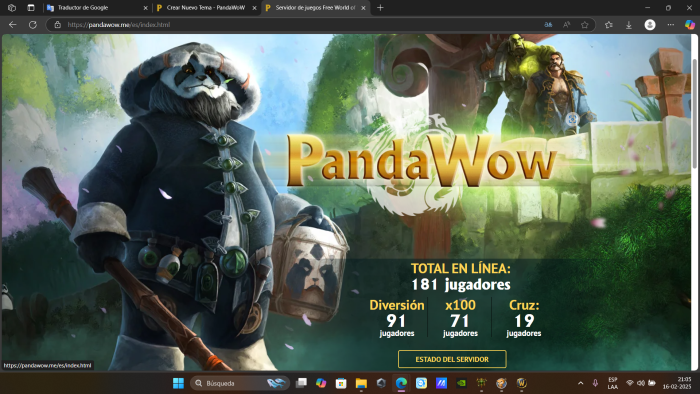Screen dimensions: 700x394
Task: Click the 181 jugadores total count
Action: 461,285
